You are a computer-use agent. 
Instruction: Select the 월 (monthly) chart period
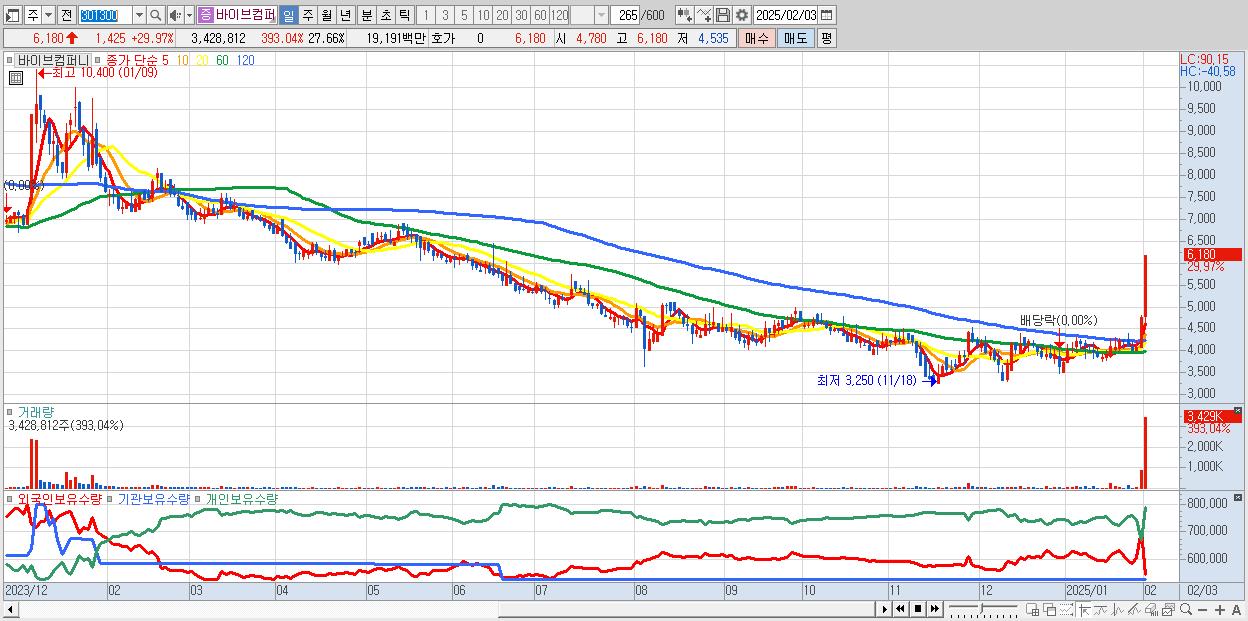[326, 15]
